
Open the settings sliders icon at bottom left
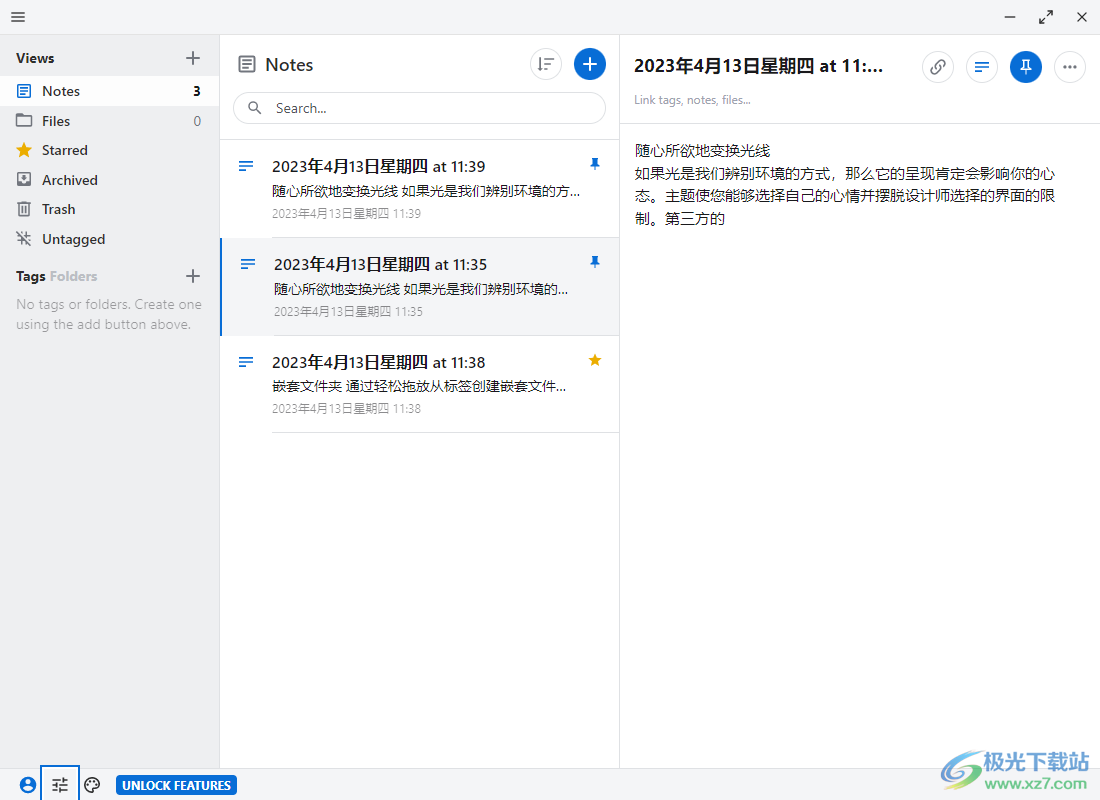(x=59, y=783)
